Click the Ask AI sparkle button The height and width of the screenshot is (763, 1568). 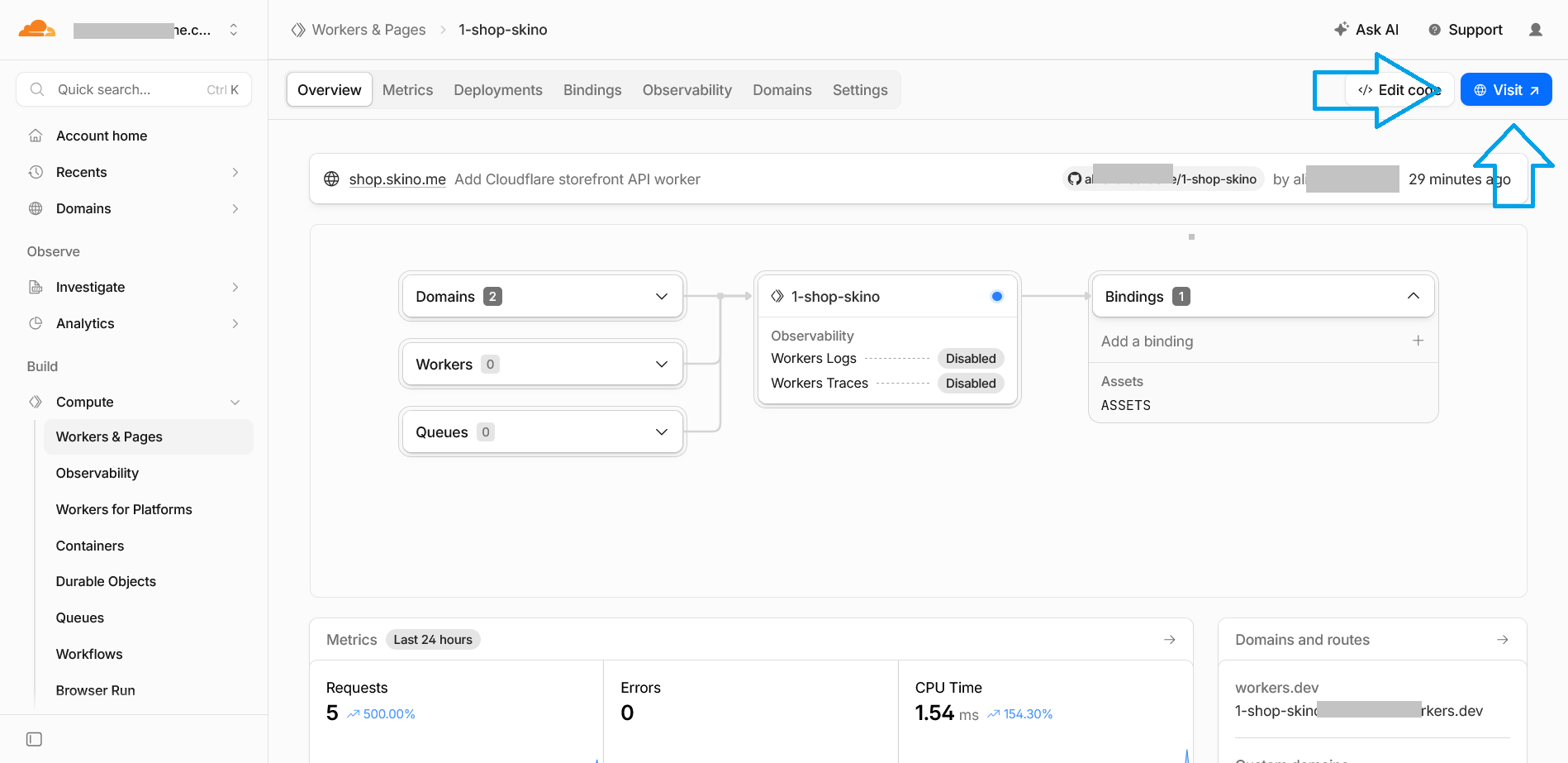tap(1366, 30)
